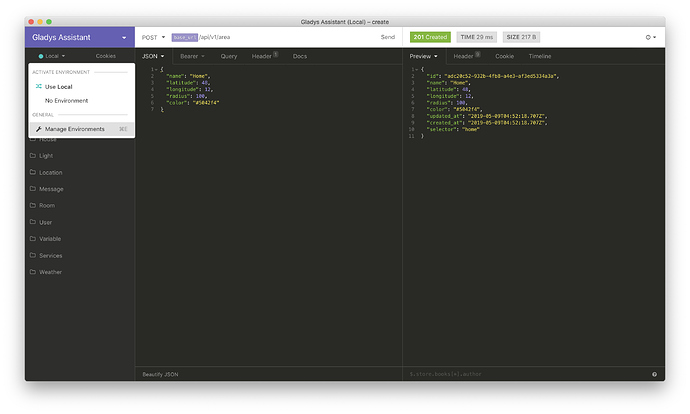Image resolution: width=690 pixels, height=414 pixels.
Task: Click the 201 Created status badge
Action: click(x=430, y=37)
